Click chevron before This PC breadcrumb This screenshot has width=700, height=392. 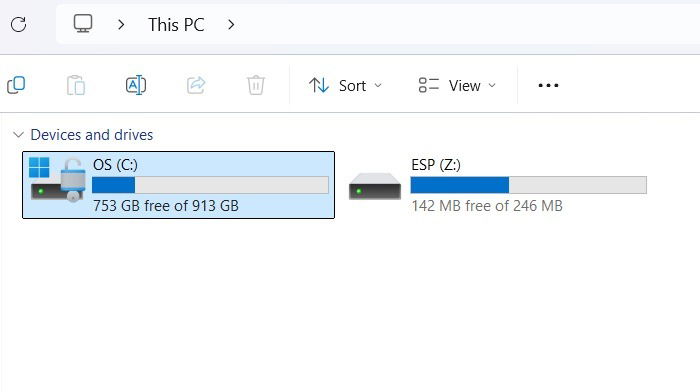pyautogui.click(x=121, y=25)
